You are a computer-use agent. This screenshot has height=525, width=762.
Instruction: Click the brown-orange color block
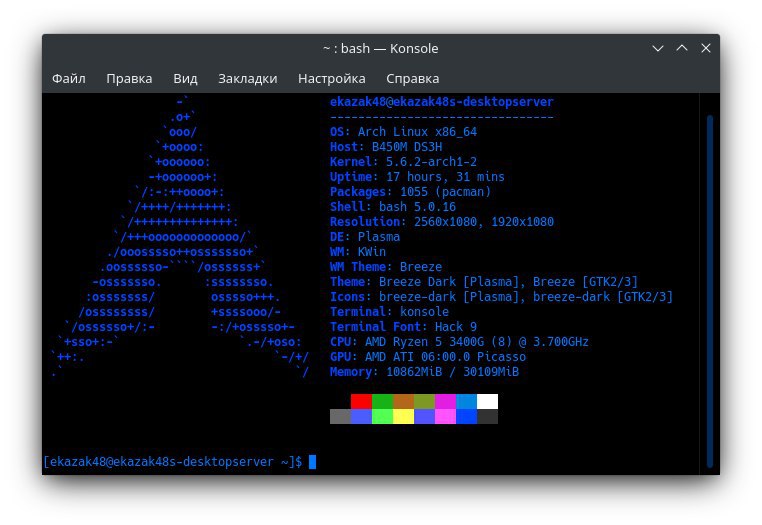tap(403, 401)
